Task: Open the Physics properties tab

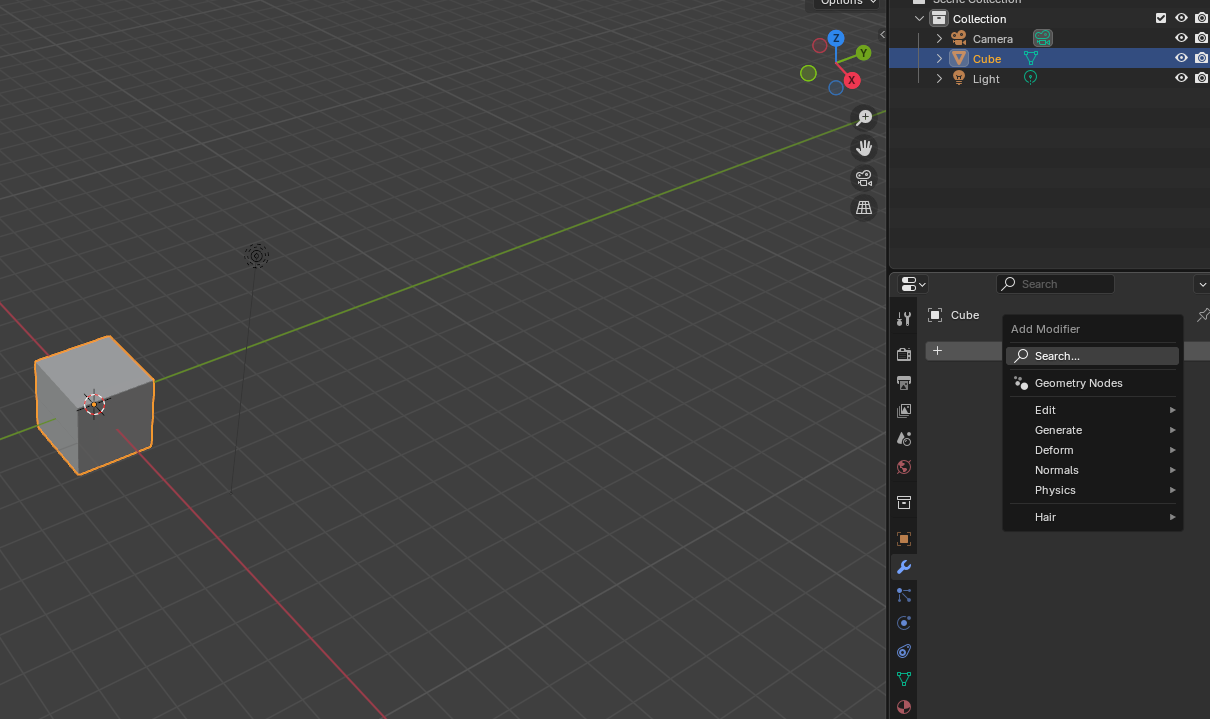Action: (x=904, y=623)
